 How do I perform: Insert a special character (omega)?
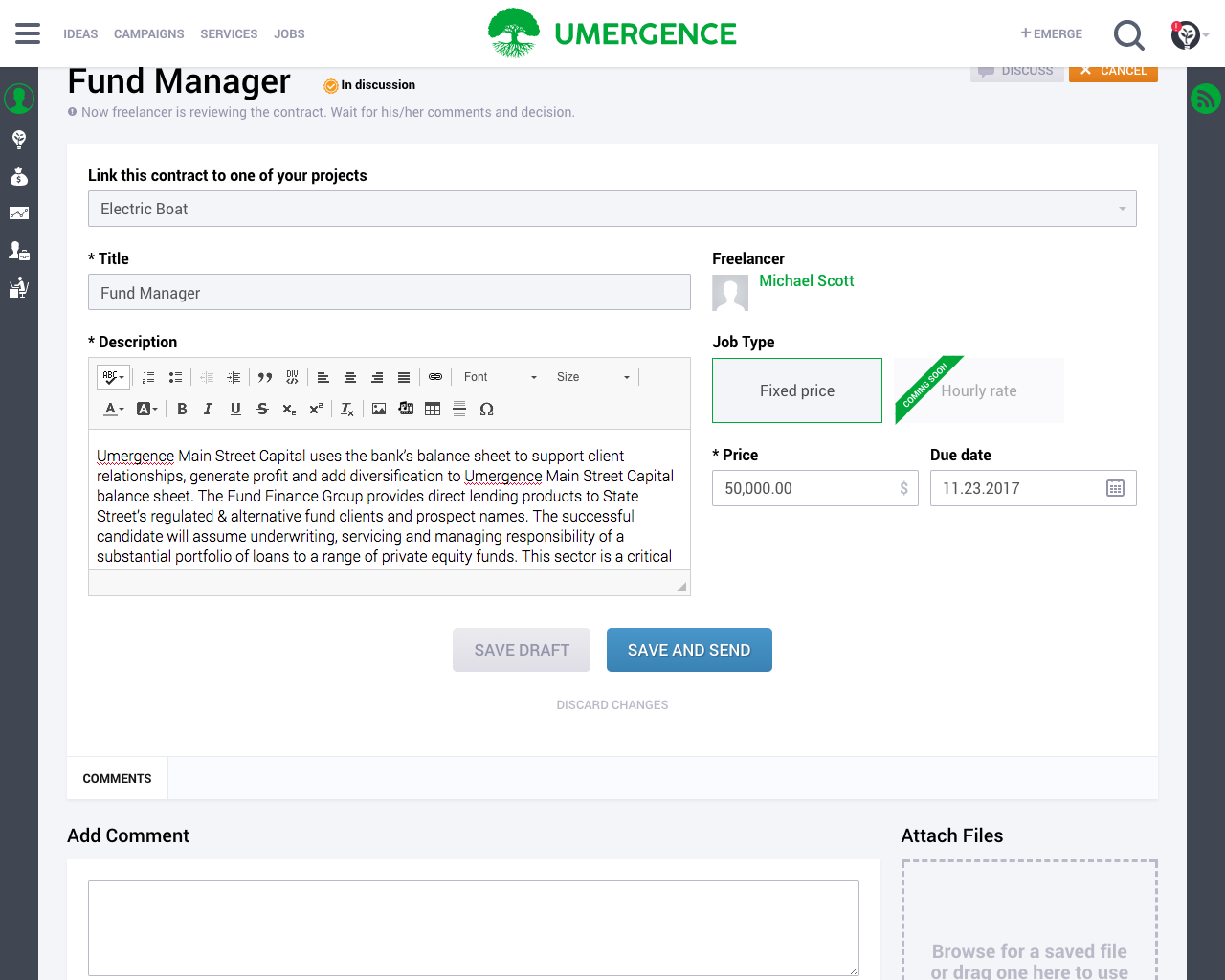486,409
